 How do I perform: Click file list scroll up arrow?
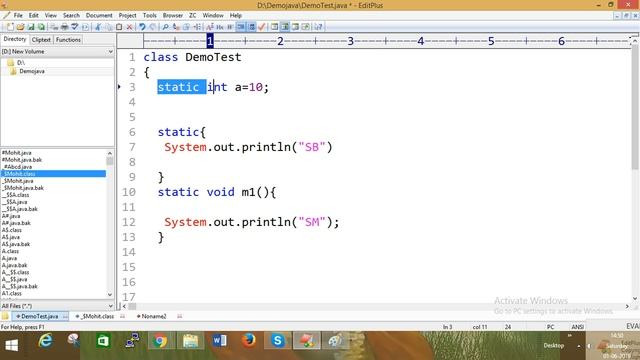pyautogui.click(x=109, y=153)
